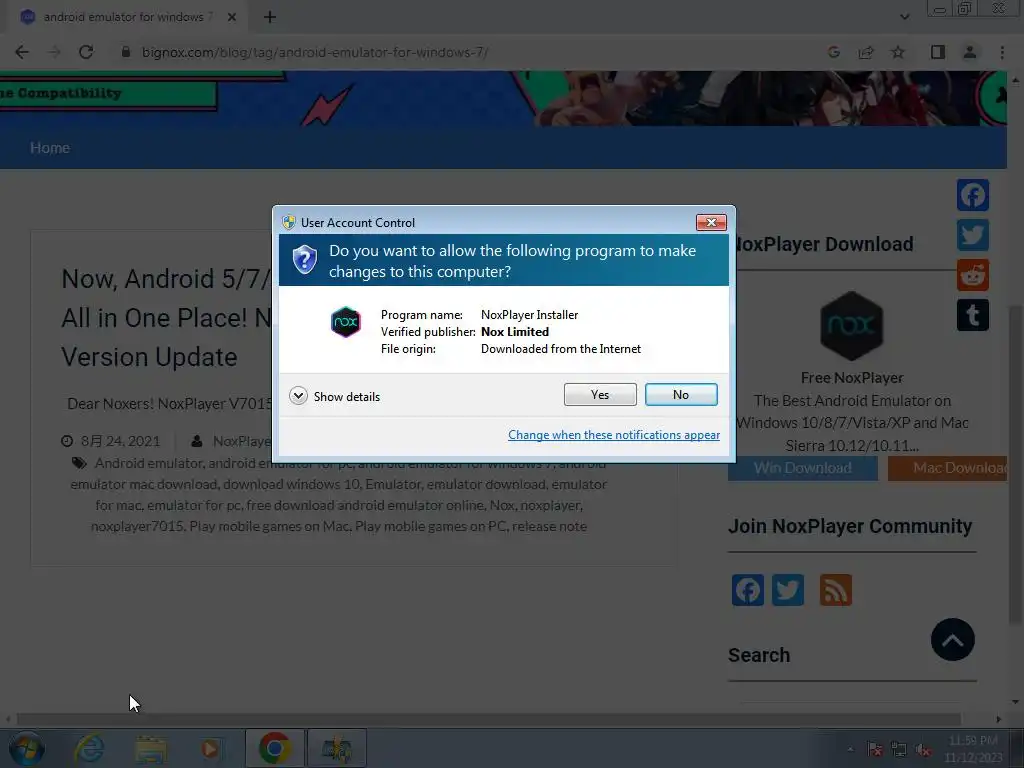Share to Twitter from the side share bar

tap(973, 235)
